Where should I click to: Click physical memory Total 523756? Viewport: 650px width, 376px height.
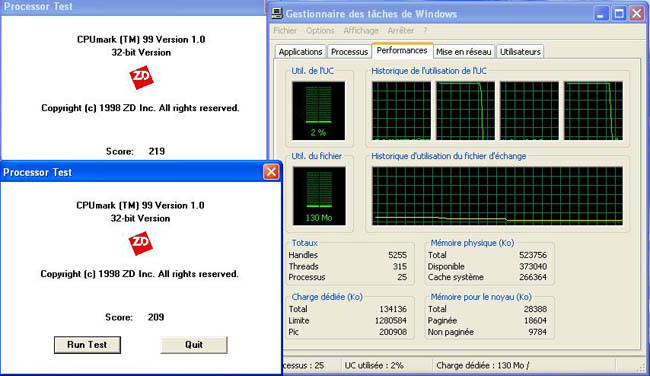pyautogui.click(x=533, y=255)
